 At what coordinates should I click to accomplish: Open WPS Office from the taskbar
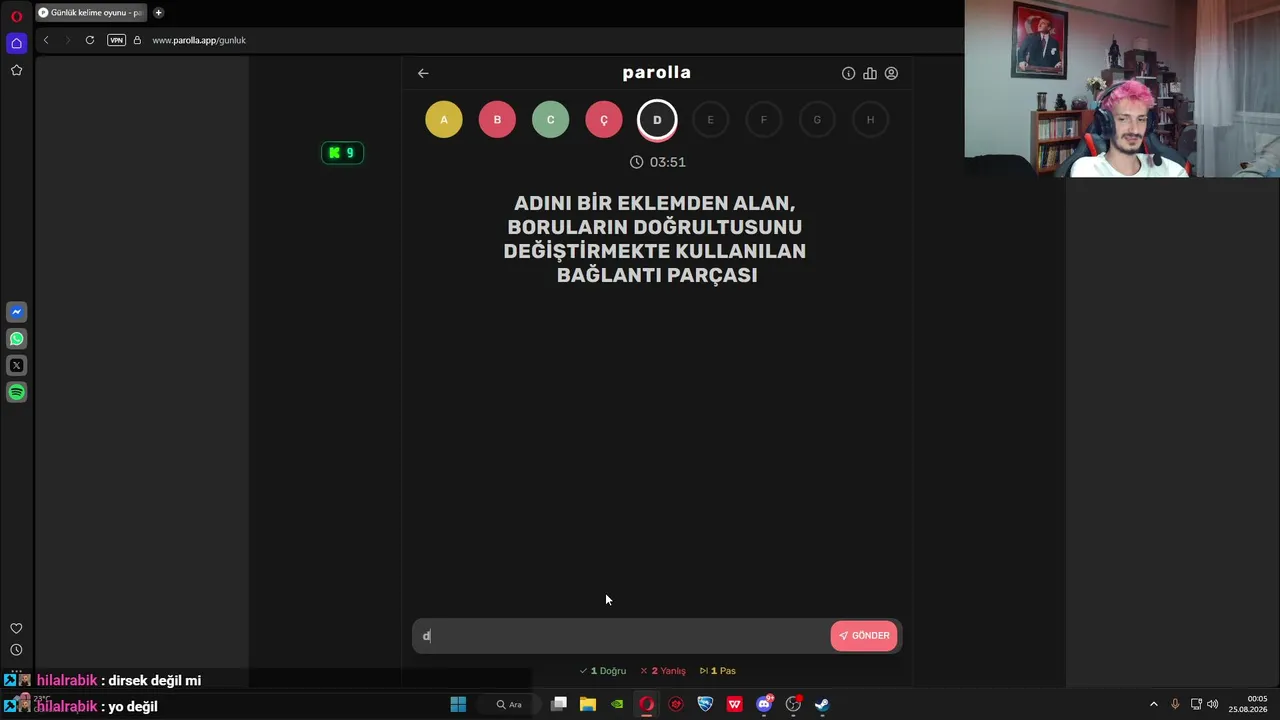(x=735, y=704)
